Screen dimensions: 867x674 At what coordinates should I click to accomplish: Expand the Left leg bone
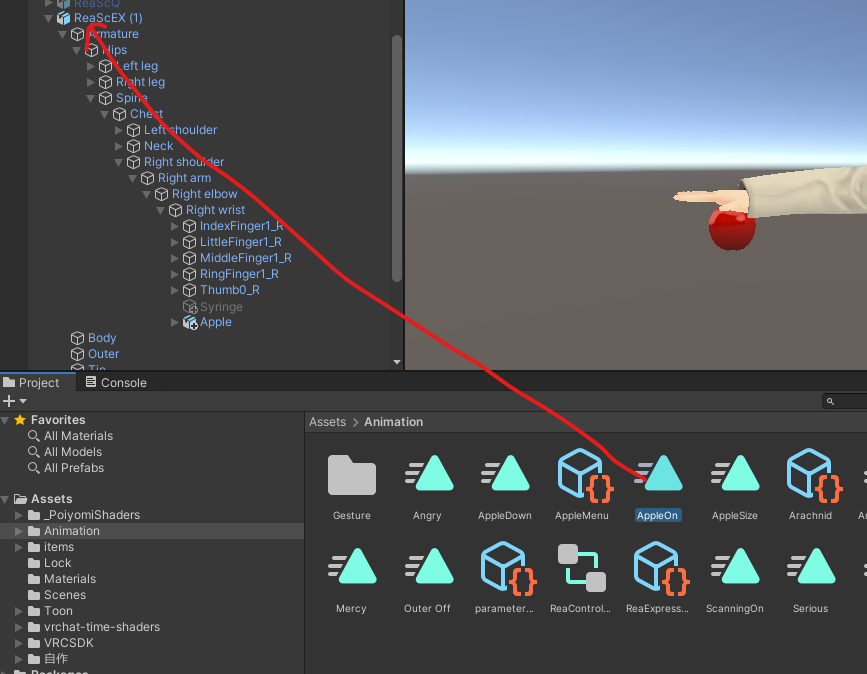coord(91,66)
